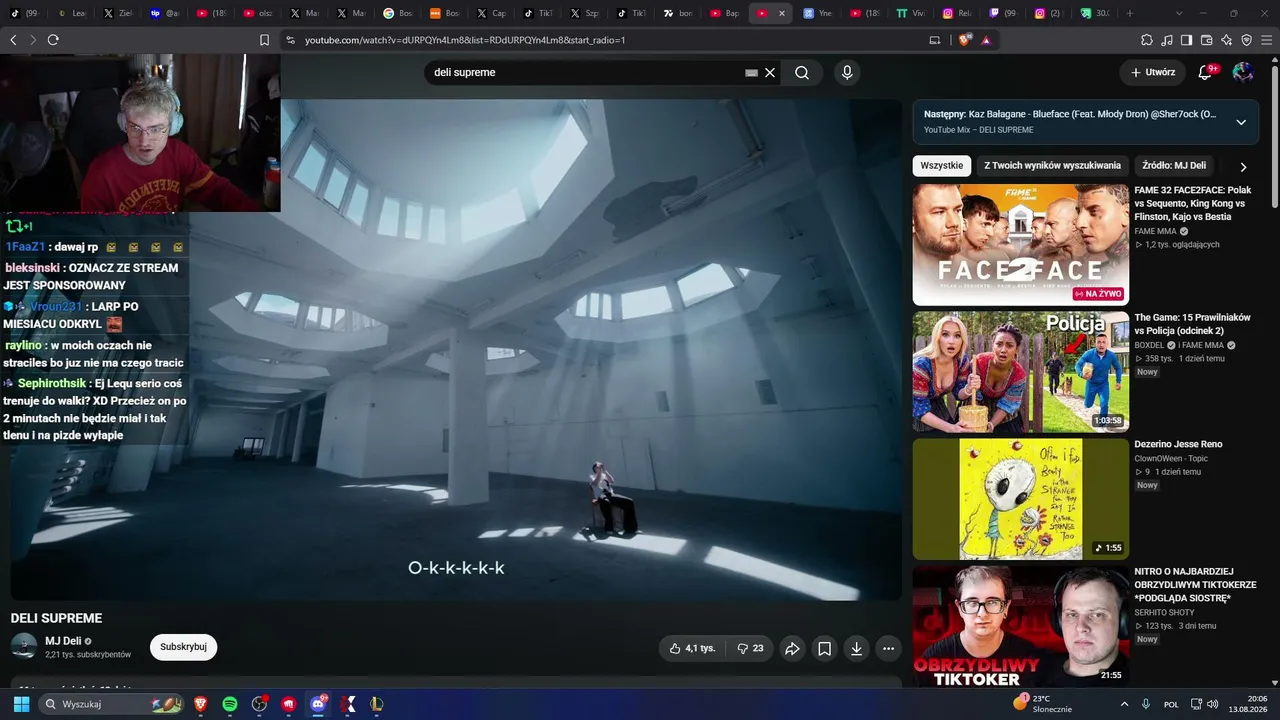
Task: Open Discord from taskbar
Action: pyautogui.click(x=319, y=704)
